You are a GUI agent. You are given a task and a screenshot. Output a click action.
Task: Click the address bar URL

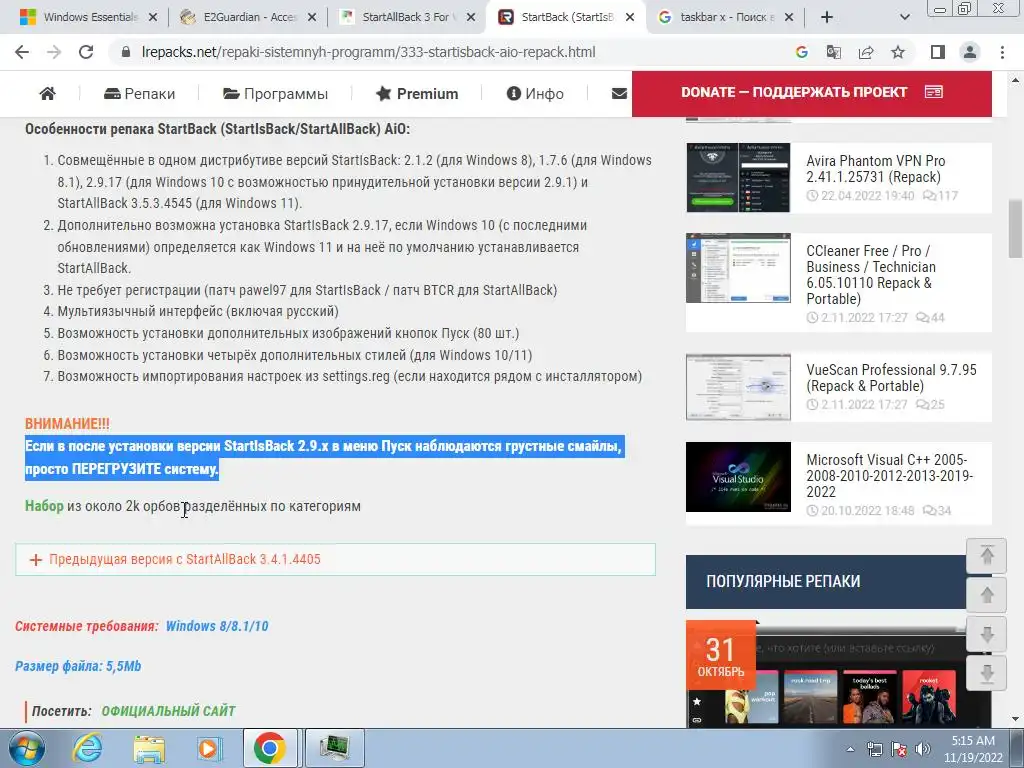[368, 52]
